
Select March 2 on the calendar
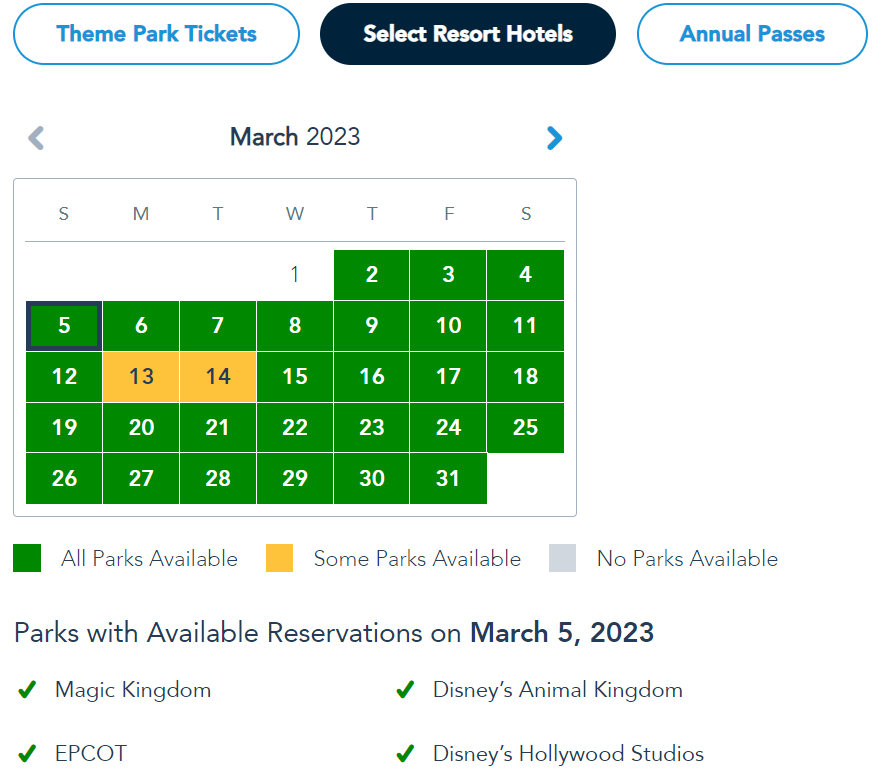click(372, 275)
